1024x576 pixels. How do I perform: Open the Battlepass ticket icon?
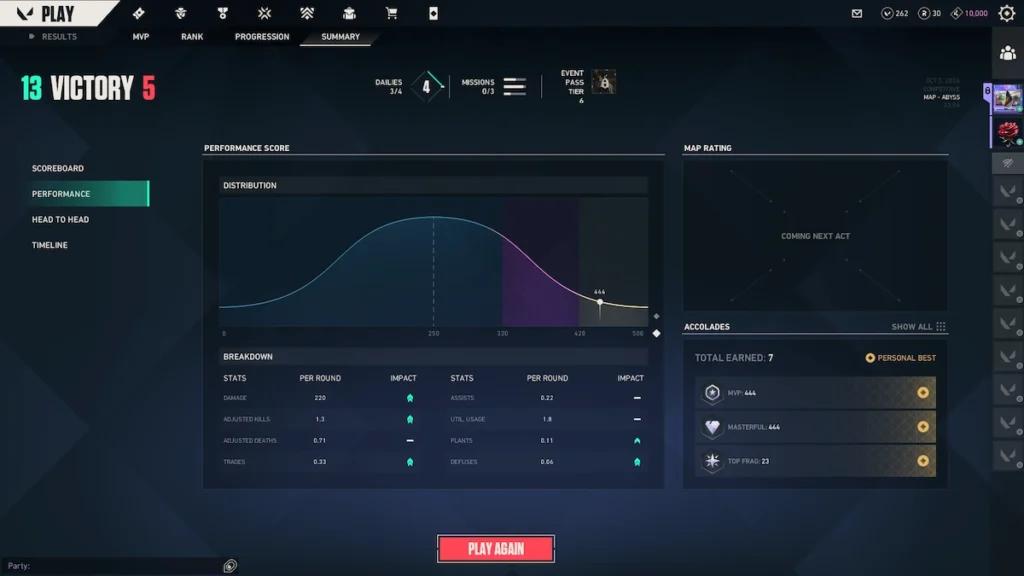click(138, 13)
